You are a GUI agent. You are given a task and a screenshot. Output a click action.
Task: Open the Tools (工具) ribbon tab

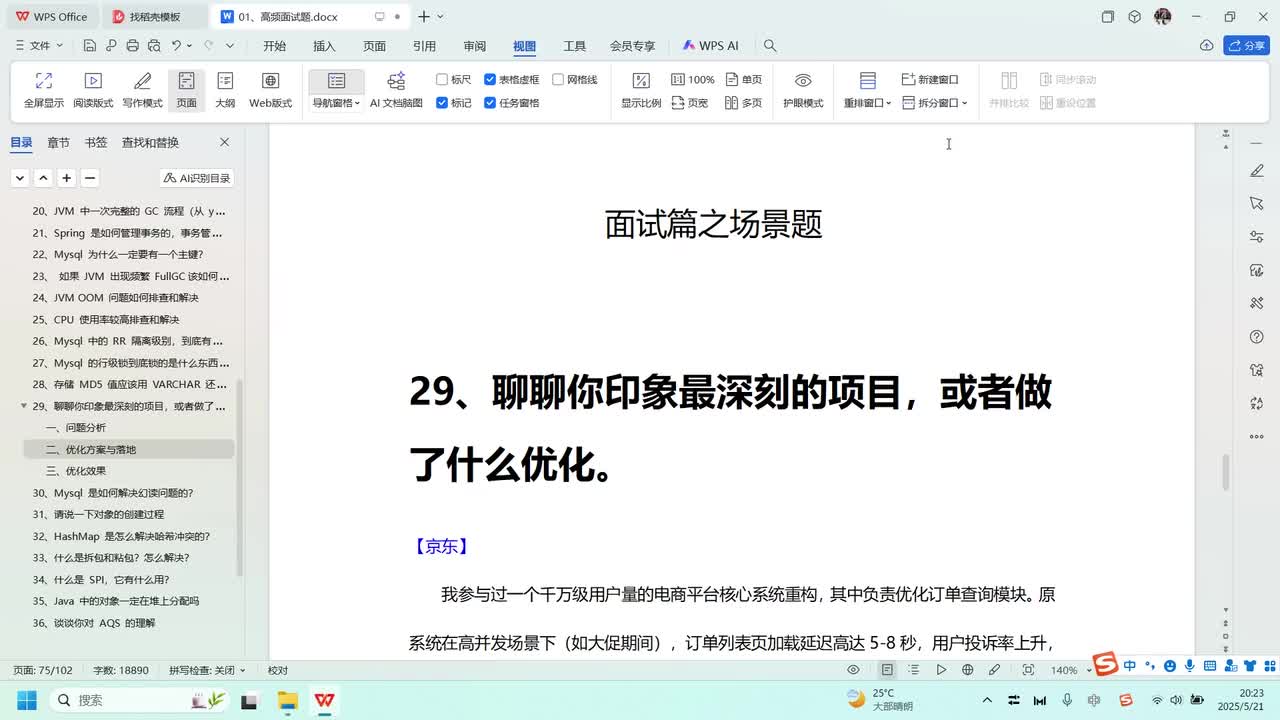pos(574,46)
